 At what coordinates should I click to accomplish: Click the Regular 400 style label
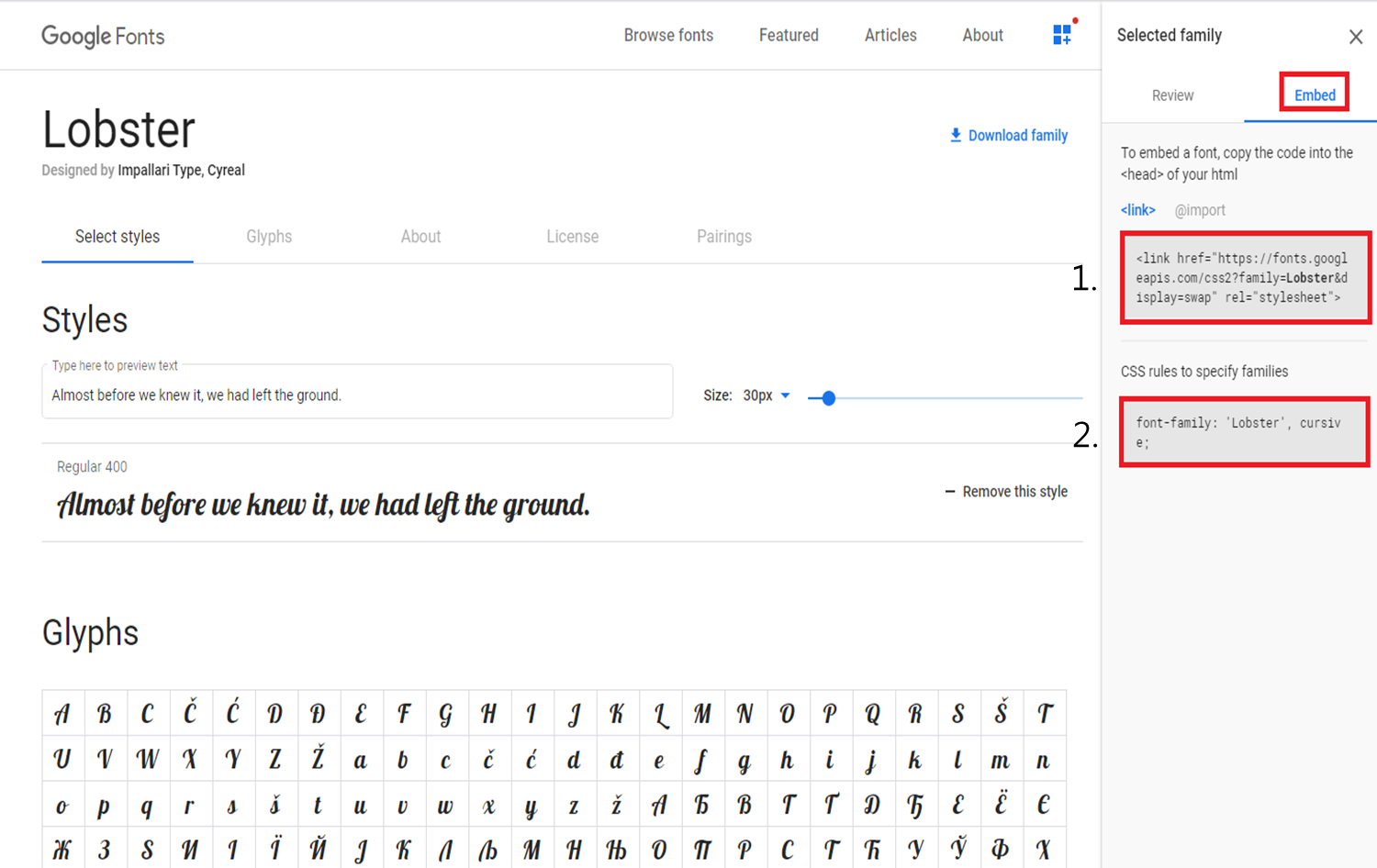(x=92, y=467)
